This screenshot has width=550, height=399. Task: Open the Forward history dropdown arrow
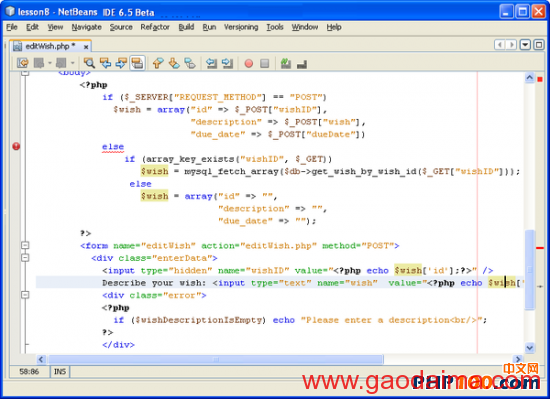point(72,63)
